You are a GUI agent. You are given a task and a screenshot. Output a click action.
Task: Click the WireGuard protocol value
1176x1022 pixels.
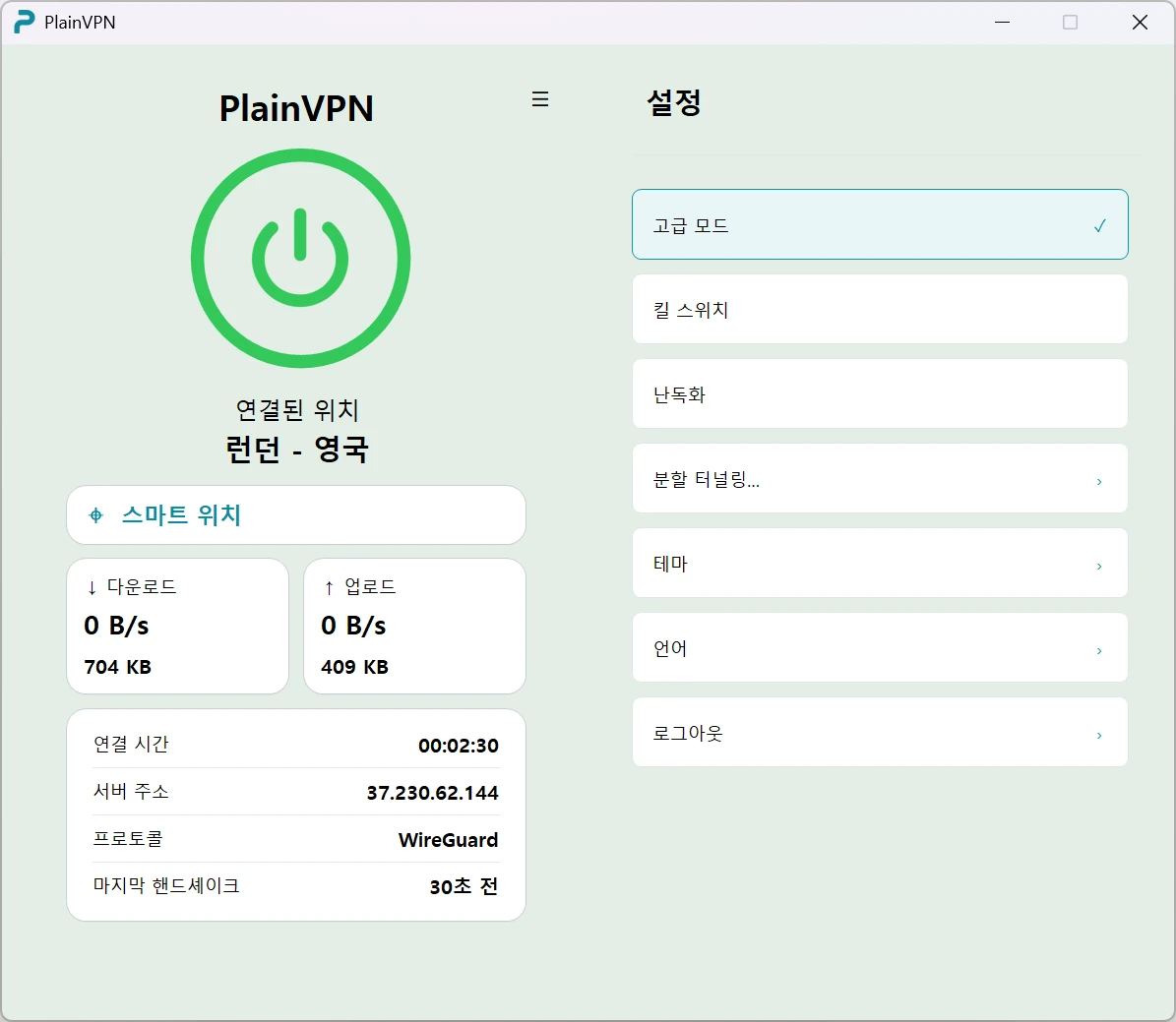pyautogui.click(x=449, y=840)
